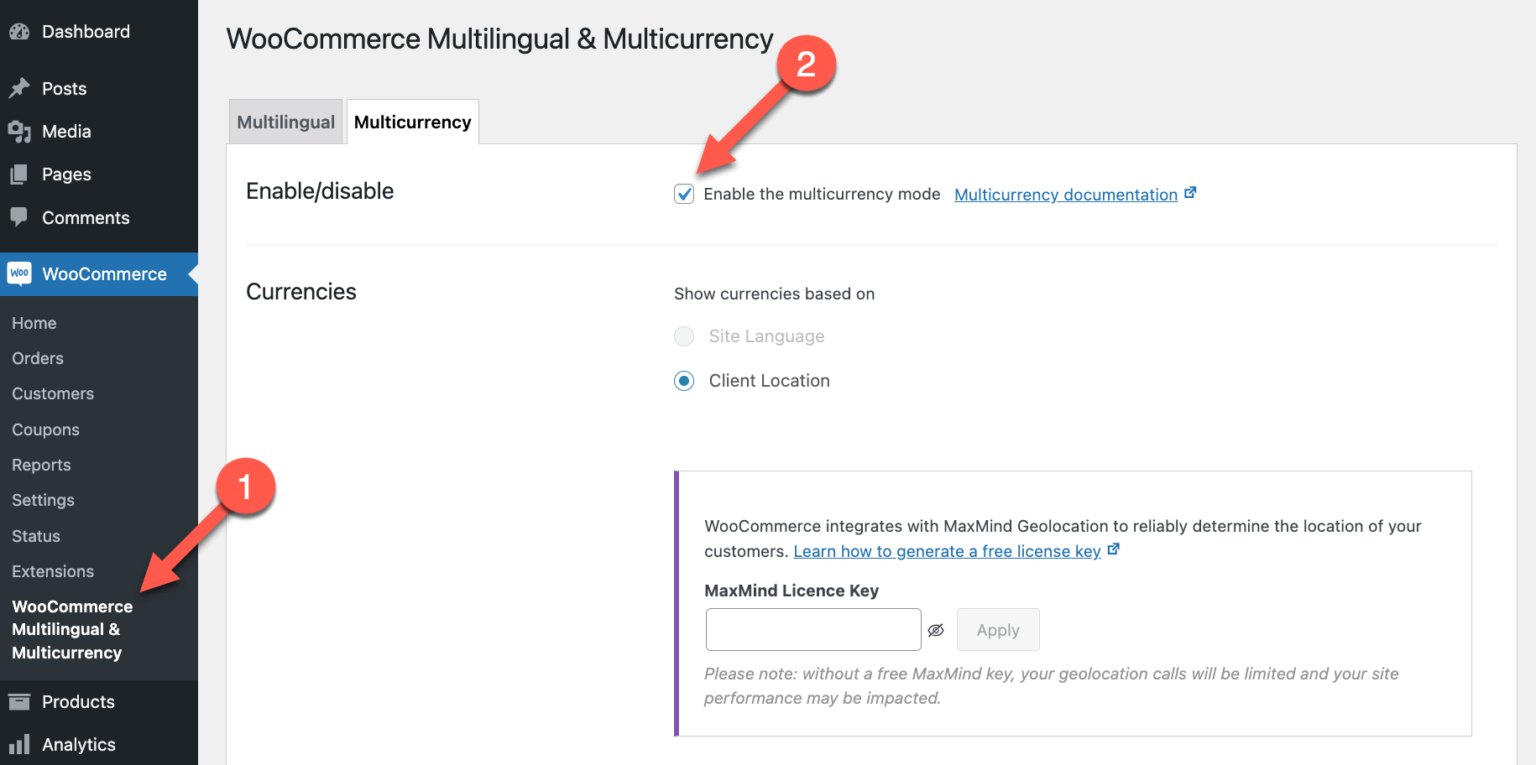The width and height of the screenshot is (1536, 765).
Task: Switch to the Multilingual tab
Action: [285, 121]
